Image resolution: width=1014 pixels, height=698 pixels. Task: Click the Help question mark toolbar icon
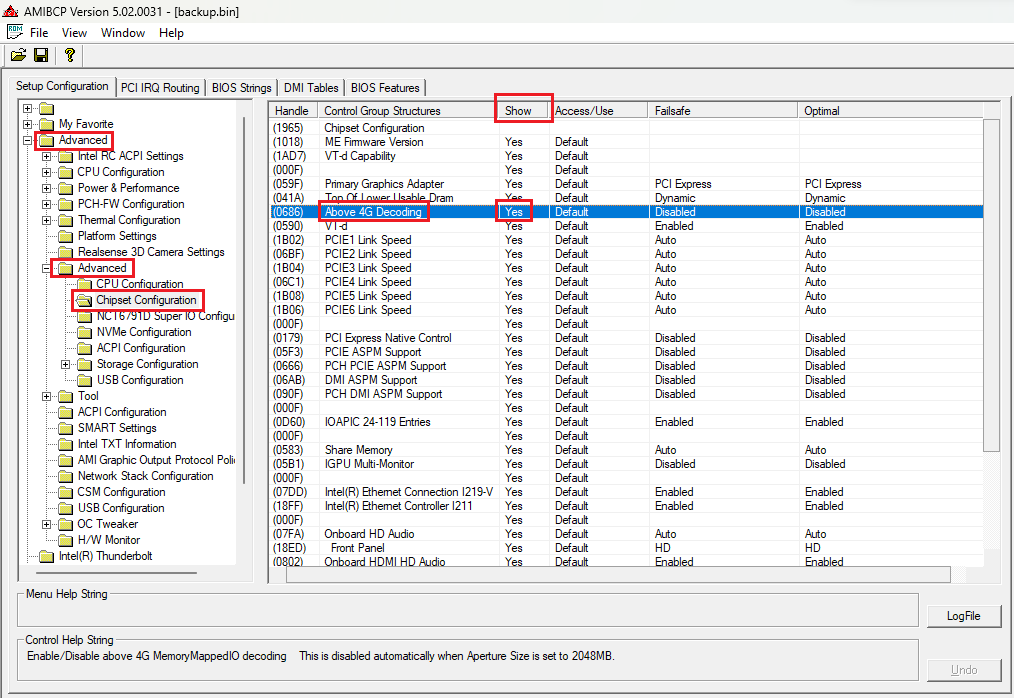[69, 55]
